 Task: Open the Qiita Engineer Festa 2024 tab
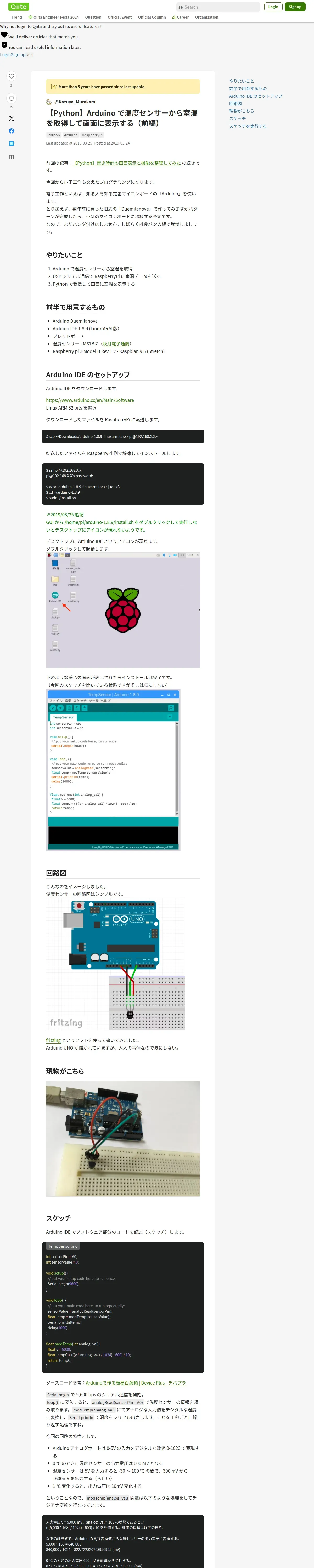pos(54,17)
